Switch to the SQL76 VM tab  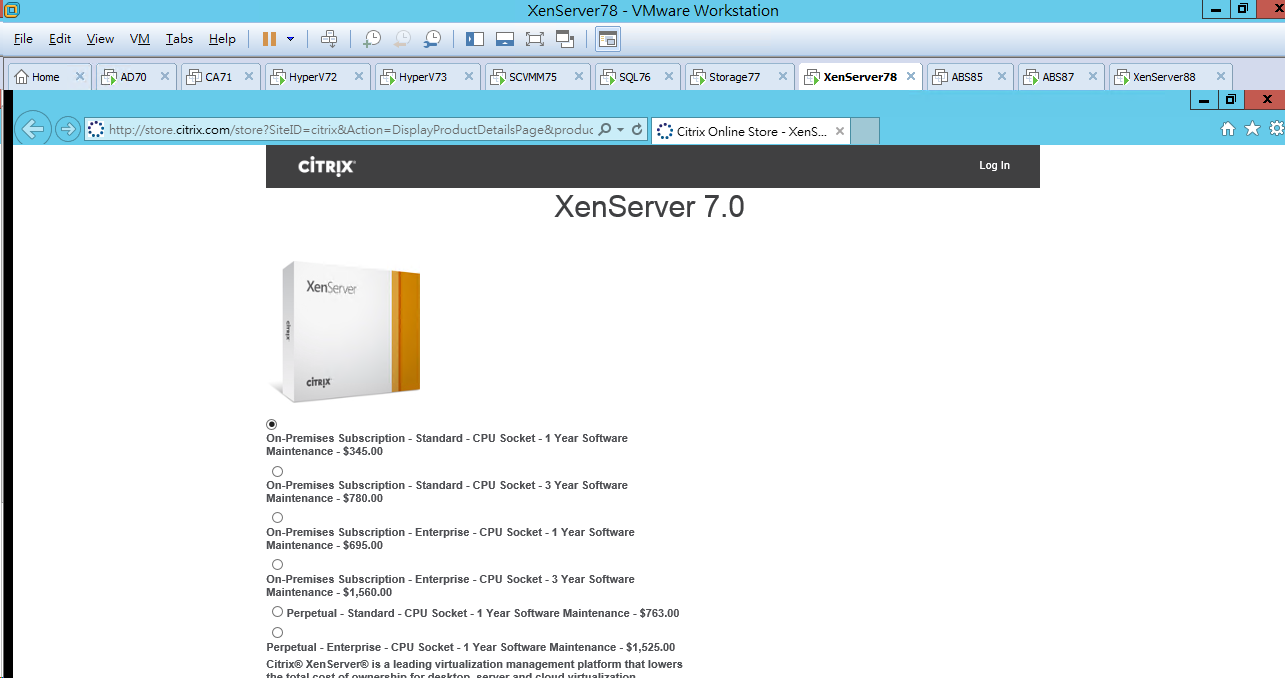tap(637, 77)
